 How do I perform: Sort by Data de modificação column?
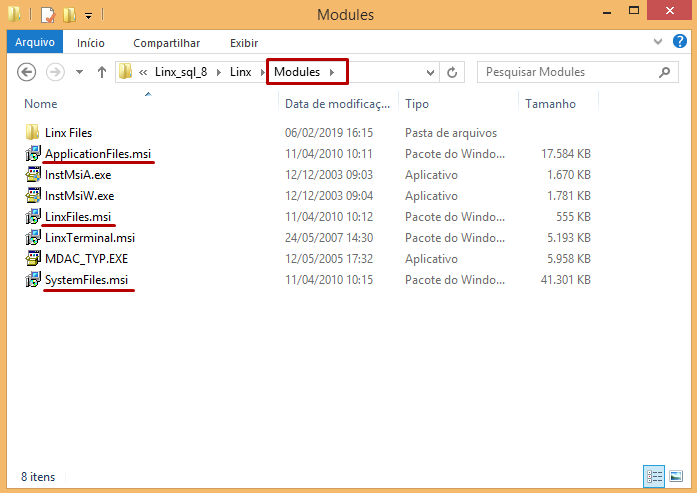pyautogui.click(x=337, y=104)
